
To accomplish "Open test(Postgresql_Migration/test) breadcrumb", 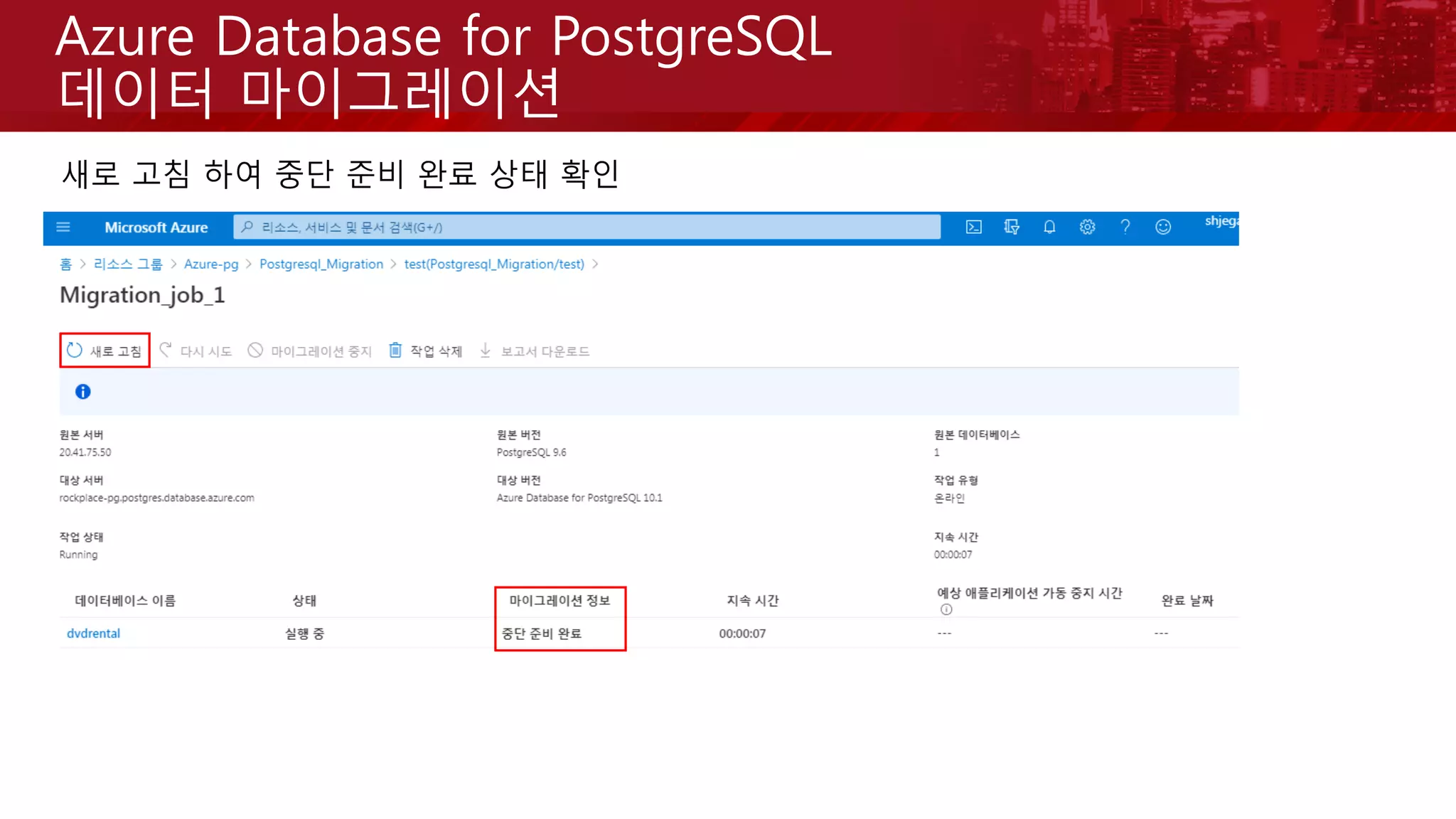I will pyautogui.click(x=494, y=264).
